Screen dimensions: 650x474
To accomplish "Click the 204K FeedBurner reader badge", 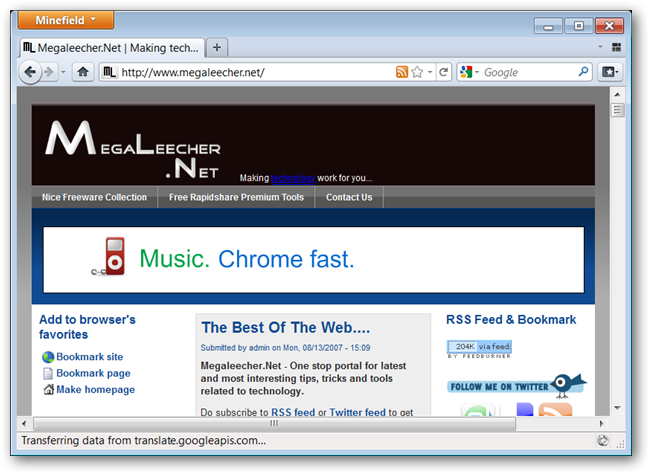I will tap(479, 349).
